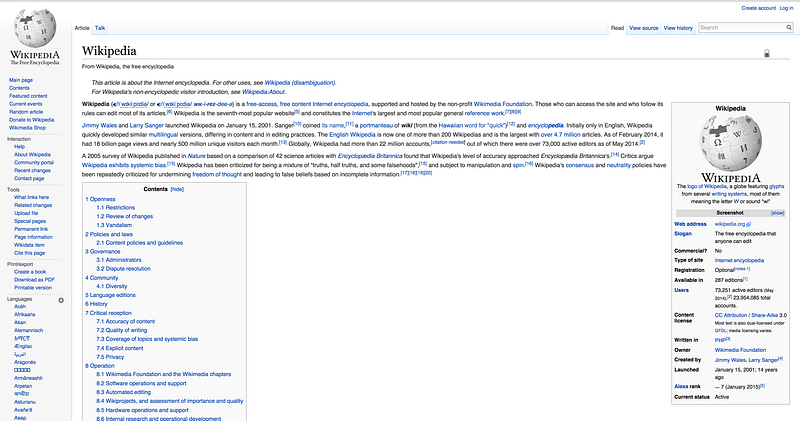Select the Article tab
Viewport: 800px width, 421px height.
pyautogui.click(x=82, y=28)
